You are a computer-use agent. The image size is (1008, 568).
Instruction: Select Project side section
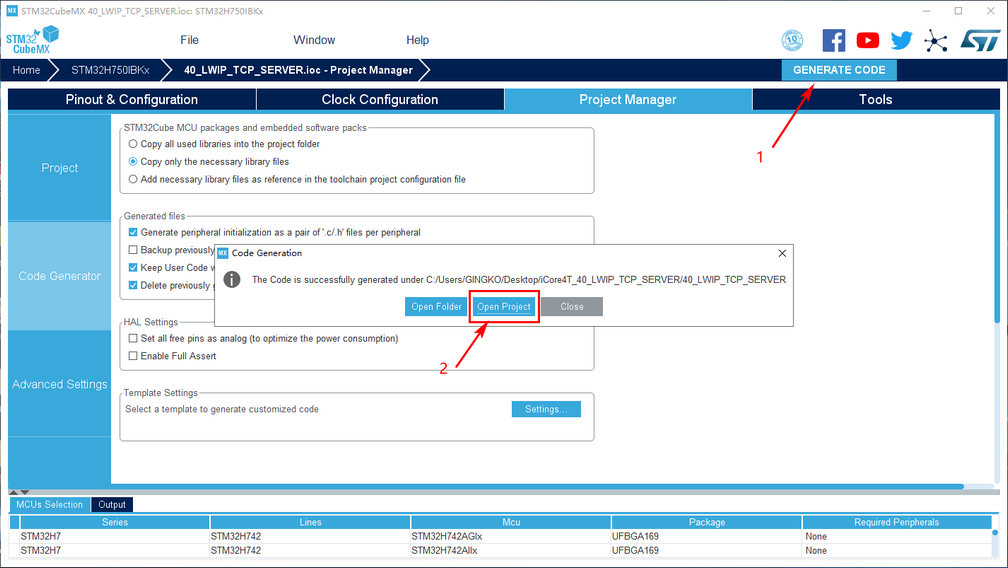point(60,168)
